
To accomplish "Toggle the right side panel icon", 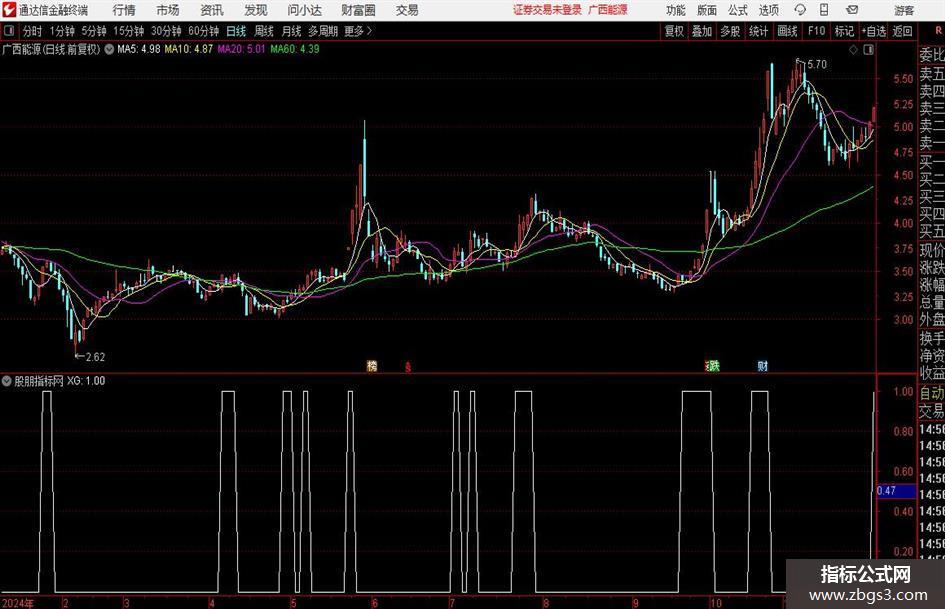I will 868,50.
